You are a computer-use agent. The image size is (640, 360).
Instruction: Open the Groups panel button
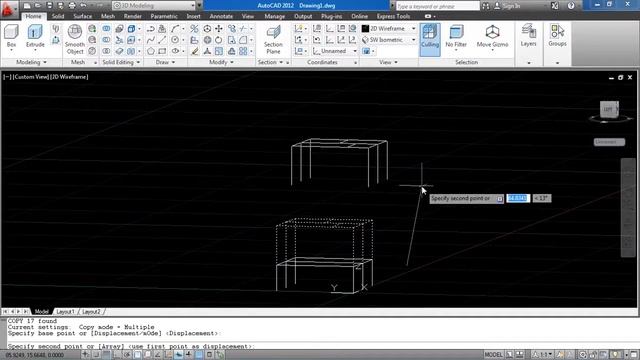557,35
